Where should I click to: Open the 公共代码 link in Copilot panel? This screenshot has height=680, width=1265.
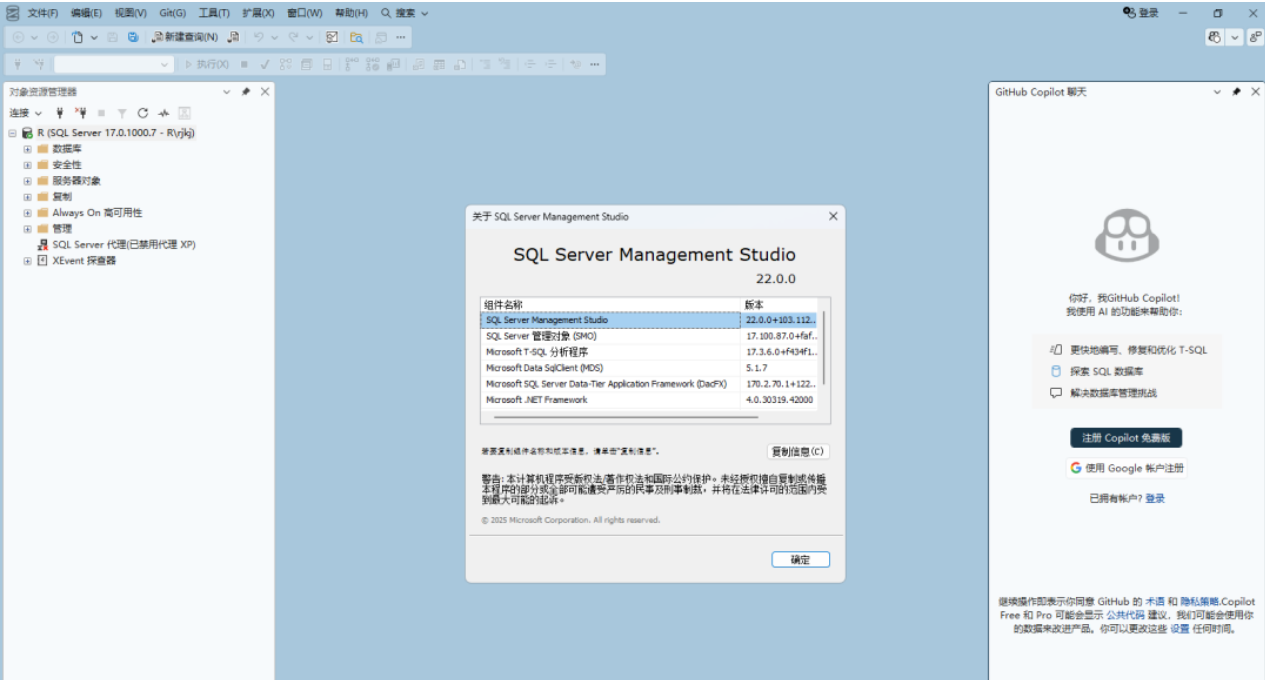(1125, 615)
